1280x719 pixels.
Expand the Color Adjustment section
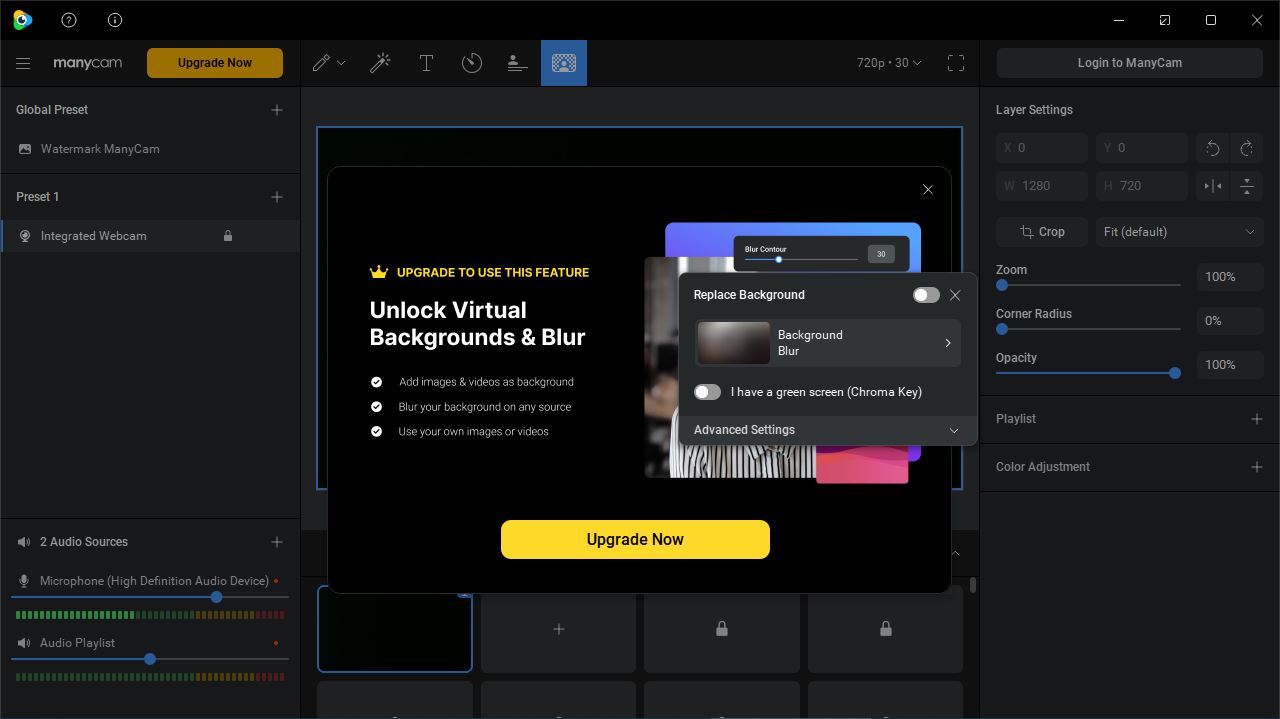pos(1257,467)
